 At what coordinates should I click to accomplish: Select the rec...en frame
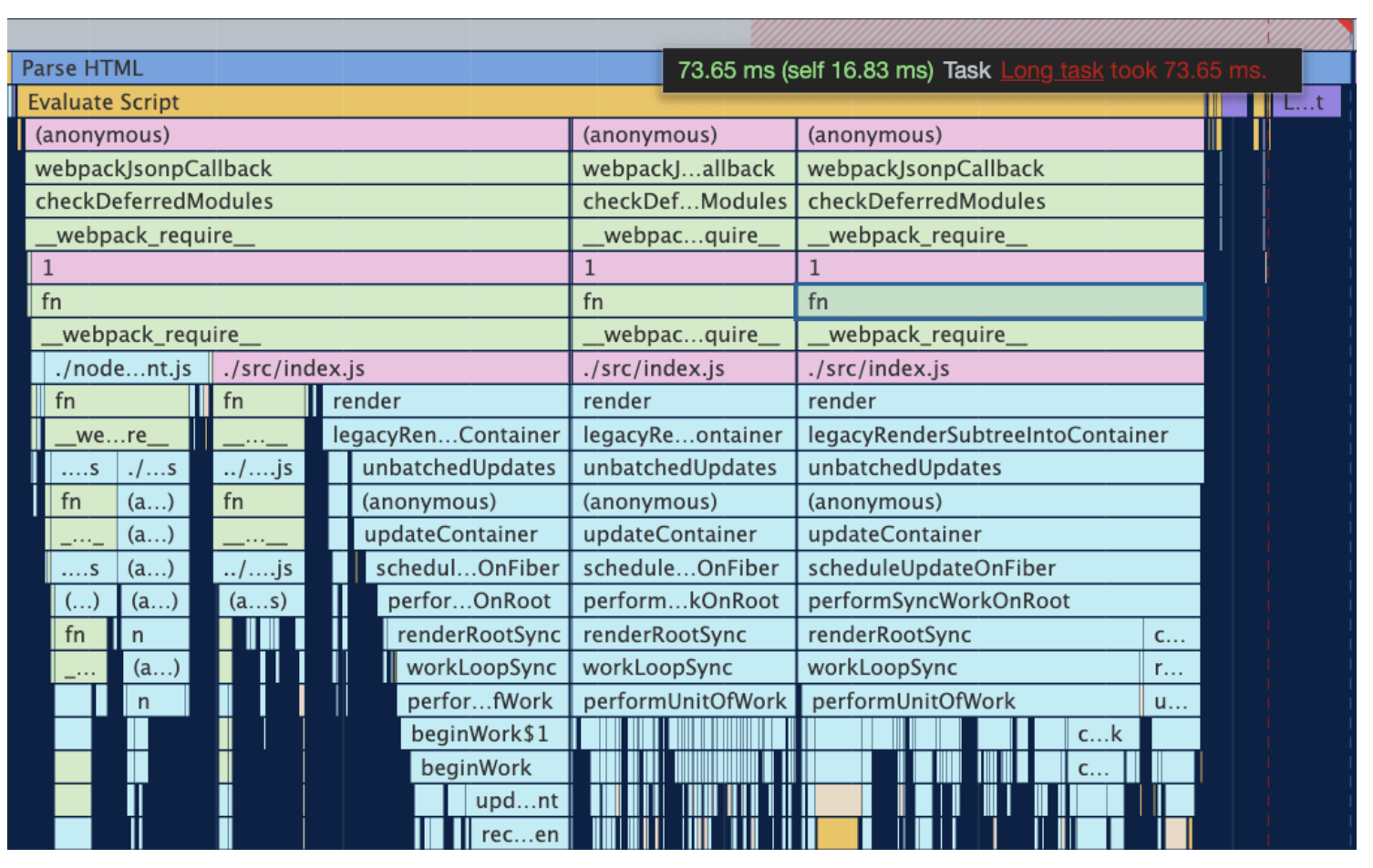[x=519, y=834]
